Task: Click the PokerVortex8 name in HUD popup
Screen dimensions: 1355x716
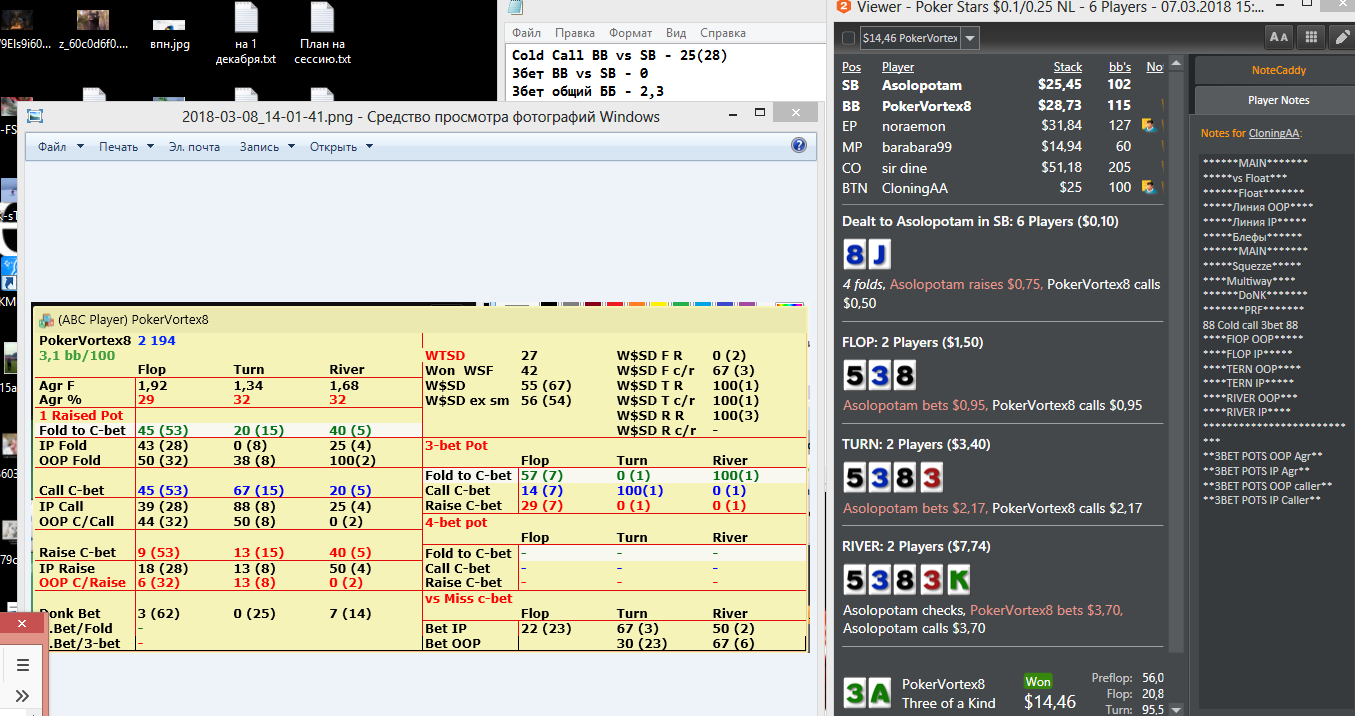Action: coord(85,341)
